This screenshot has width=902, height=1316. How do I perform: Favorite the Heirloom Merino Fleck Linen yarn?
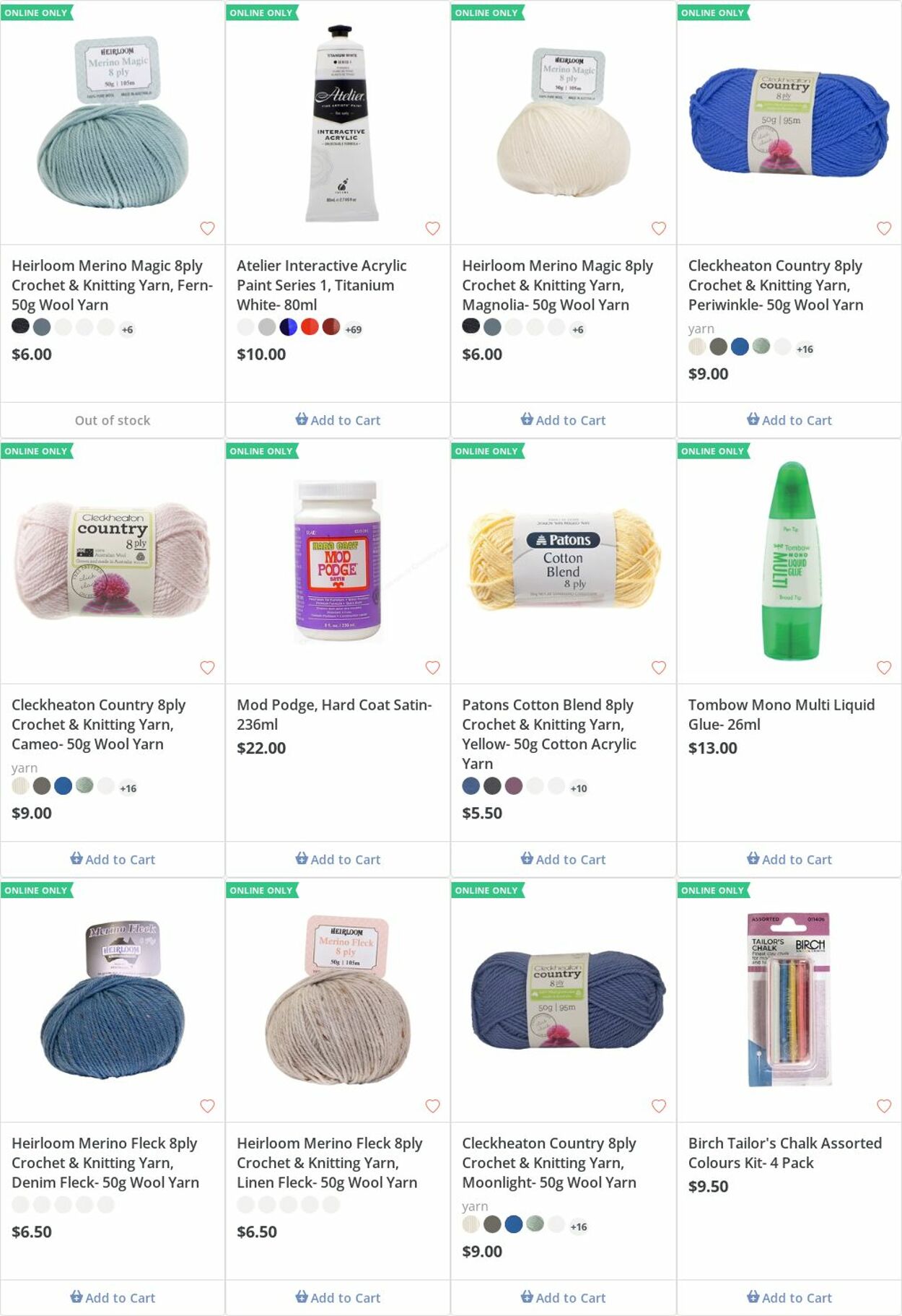tap(432, 1105)
